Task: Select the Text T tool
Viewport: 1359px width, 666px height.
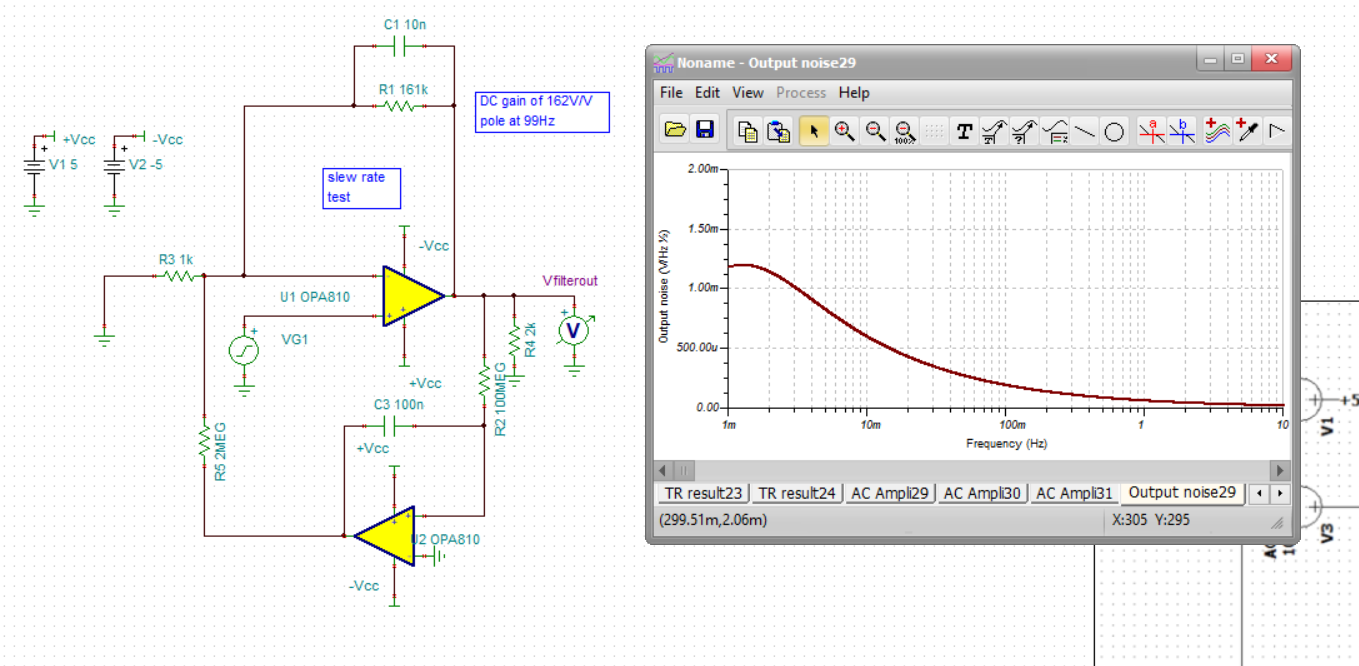Action: 964,131
